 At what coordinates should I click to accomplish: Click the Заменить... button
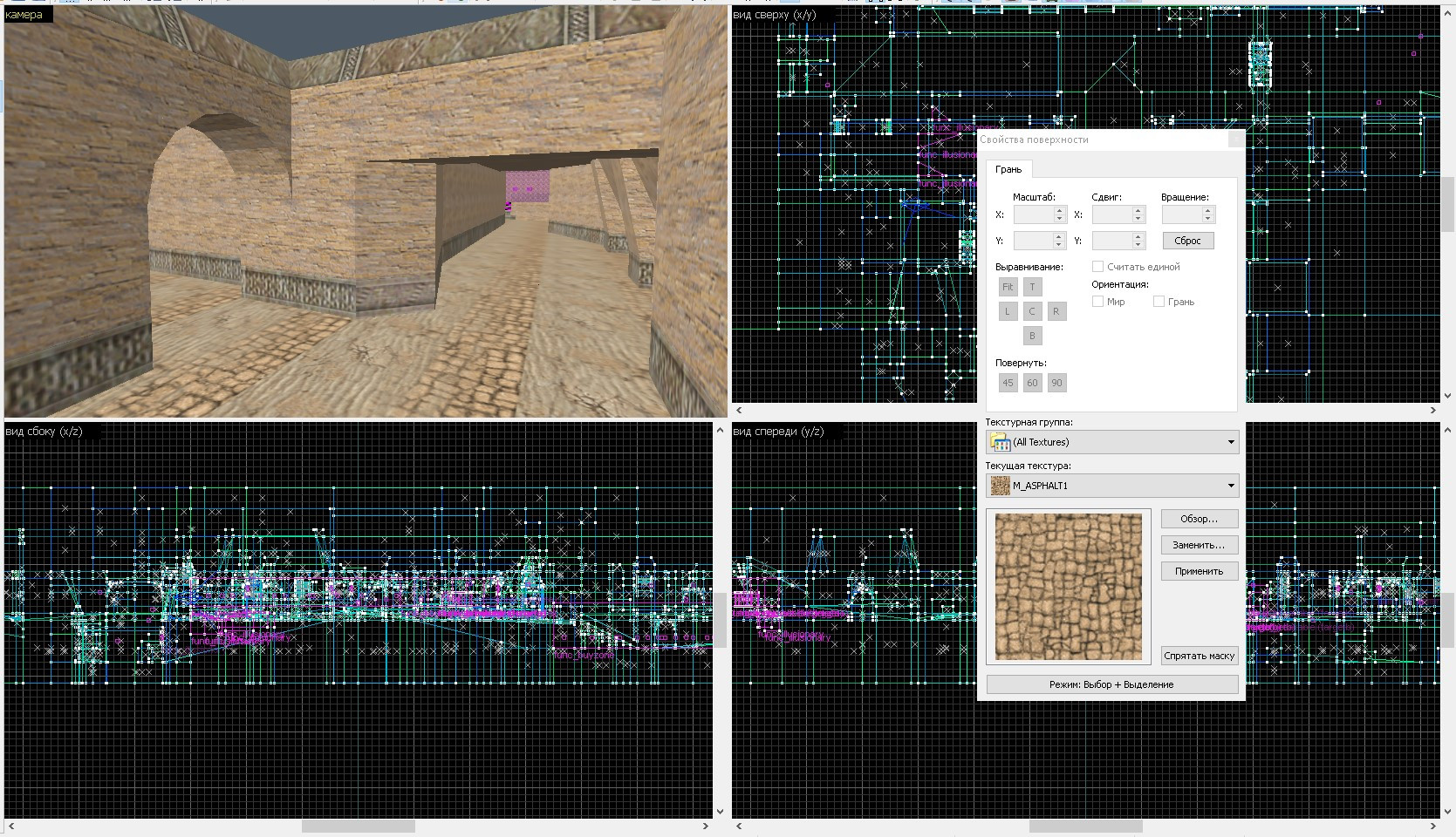click(x=1198, y=544)
